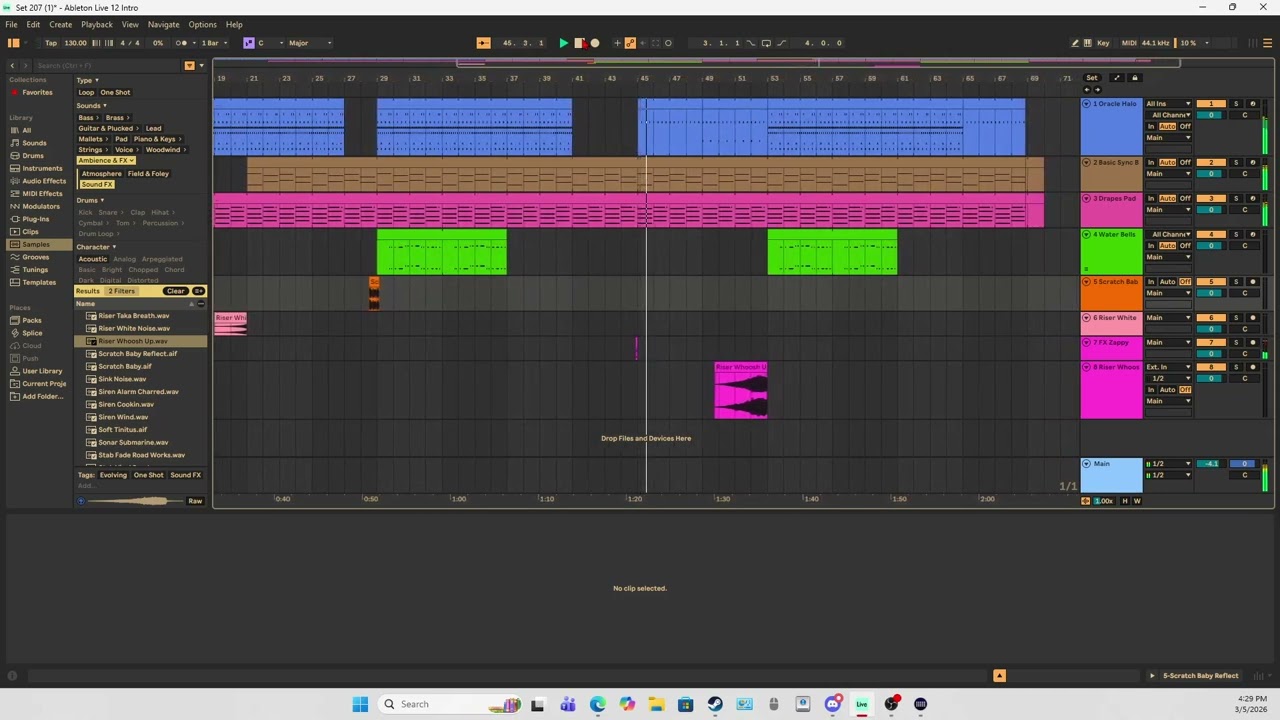Image resolution: width=1280 pixels, height=720 pixels.
Task: Solo the 4 Water Bells track
Action: pyautogui.click(x=1236, y=234)
